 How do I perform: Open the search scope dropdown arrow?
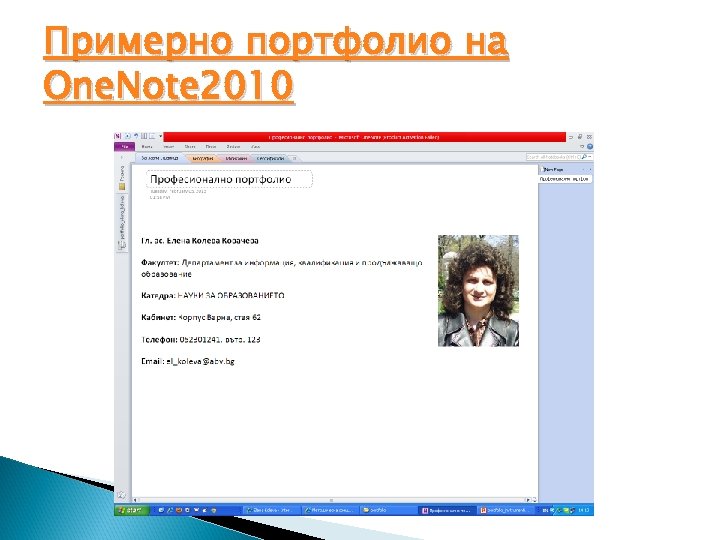(590, 157)
